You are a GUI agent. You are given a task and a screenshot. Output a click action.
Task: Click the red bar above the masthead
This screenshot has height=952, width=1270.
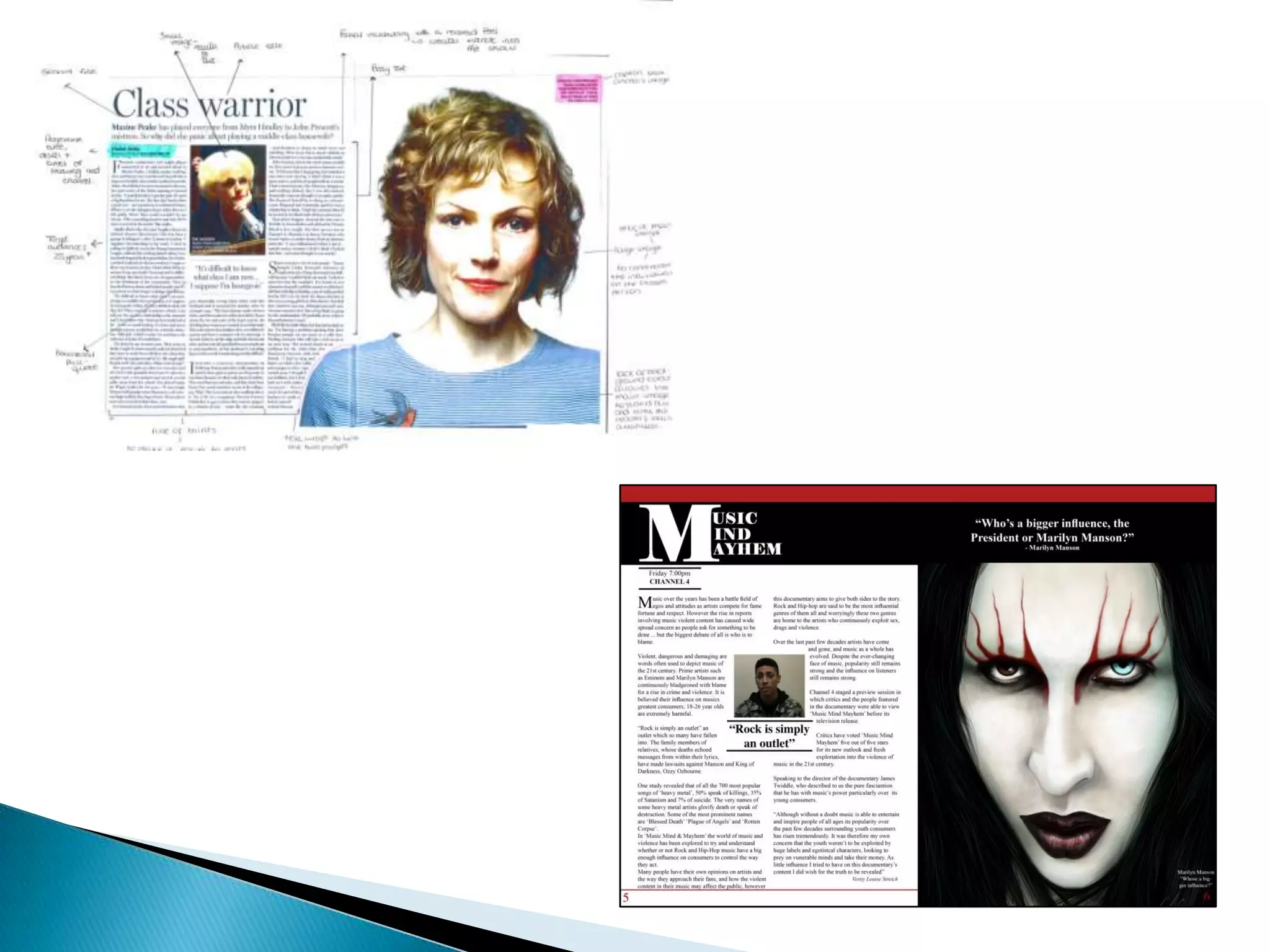[x=918, y=494]
